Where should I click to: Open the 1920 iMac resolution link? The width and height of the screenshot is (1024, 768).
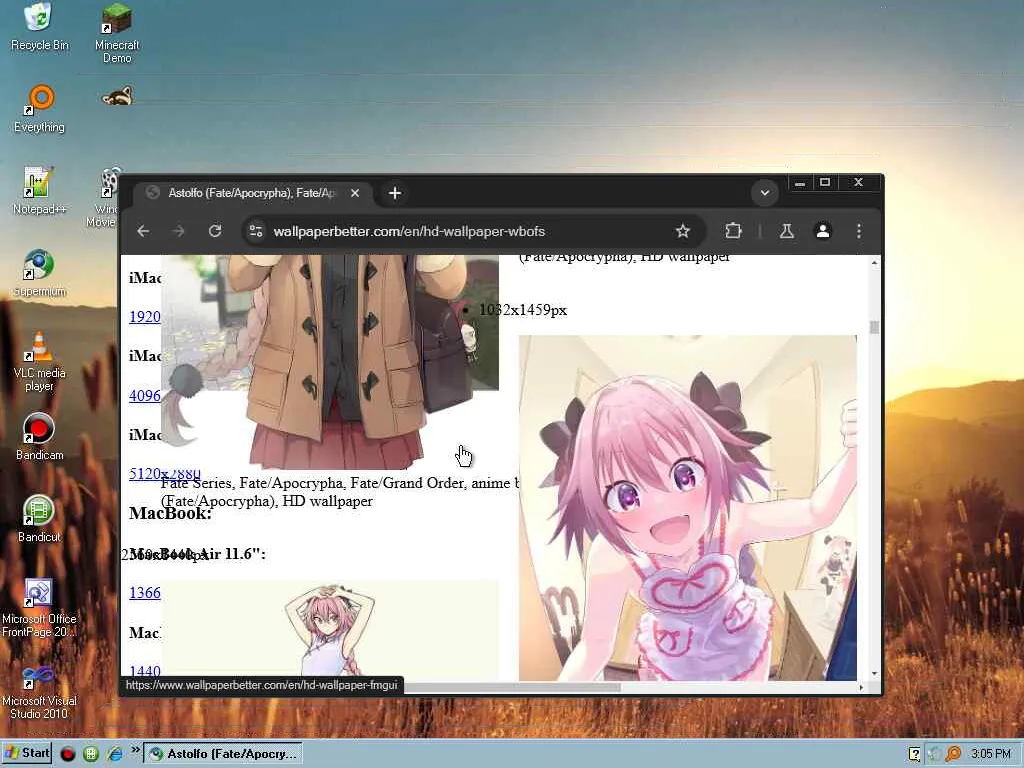[145, 317]
